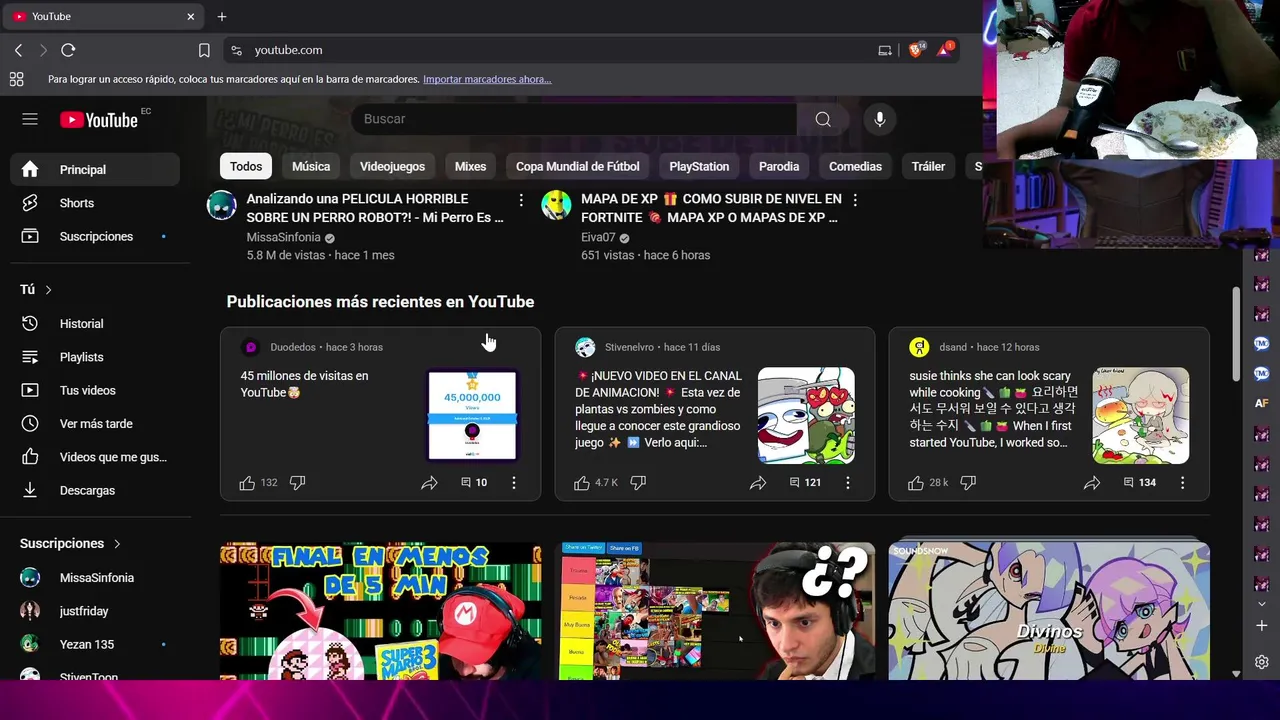
Task: Like the Duodedos post
Action: tap(247, 482)
